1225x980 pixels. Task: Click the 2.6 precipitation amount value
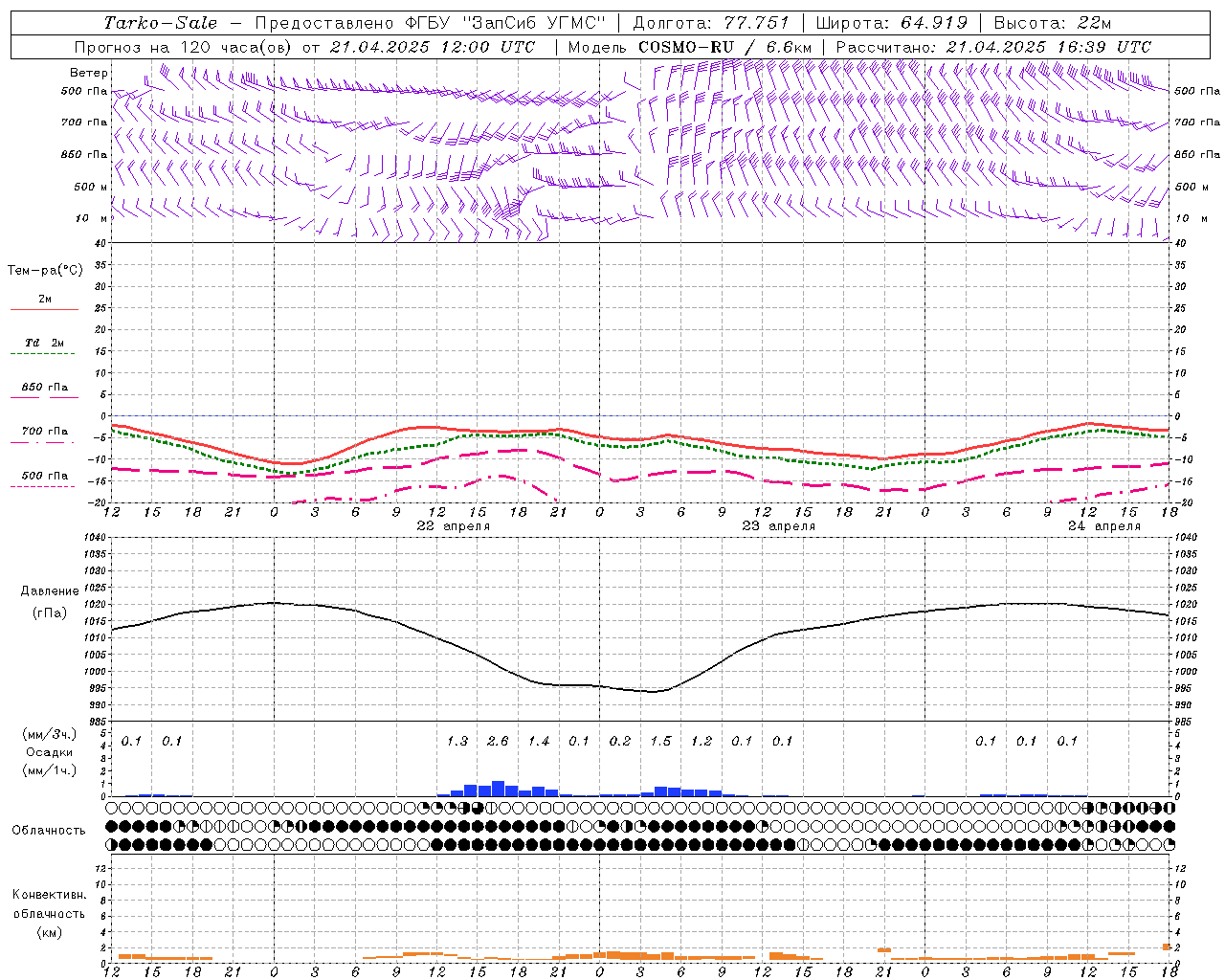pyautogui.click(x=498, y=741)
